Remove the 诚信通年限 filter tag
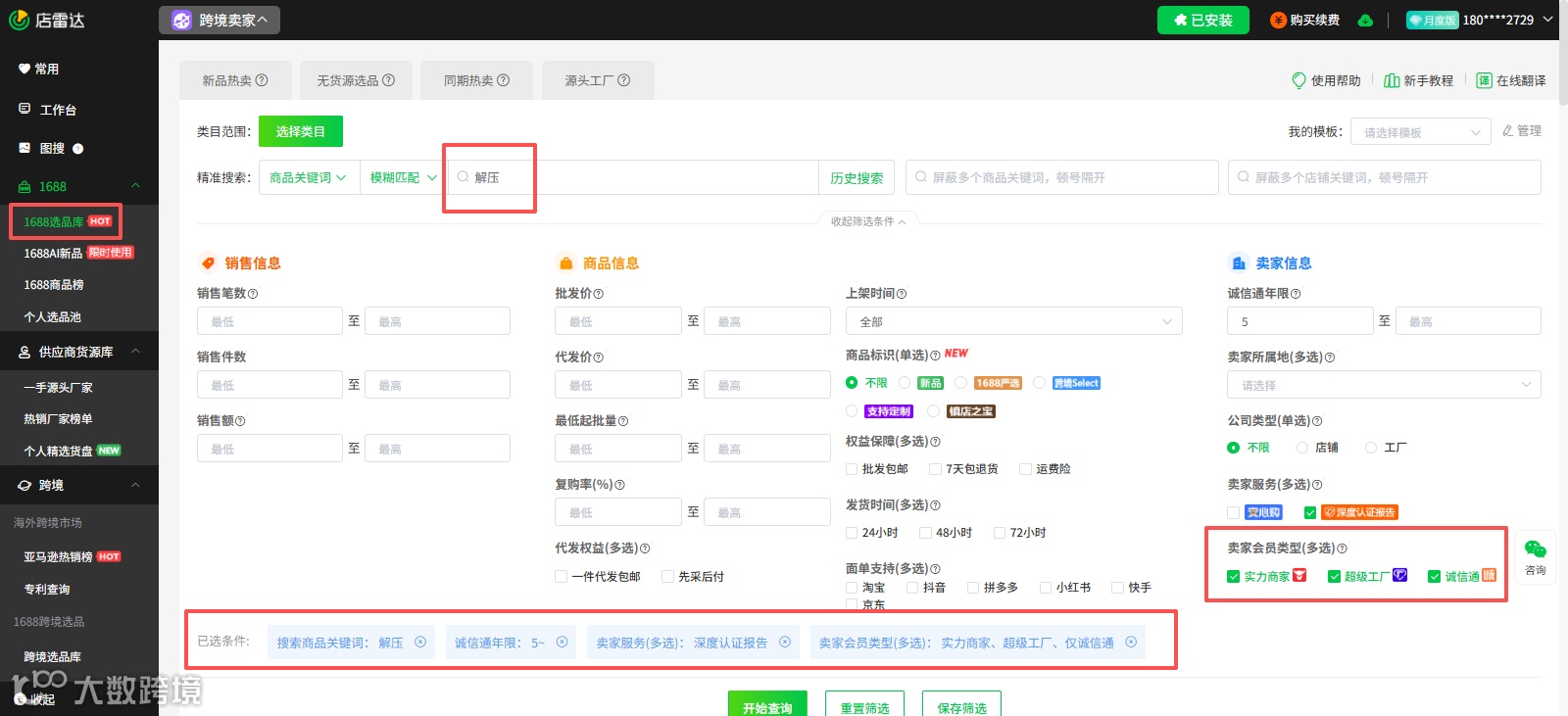 [563, 643]
